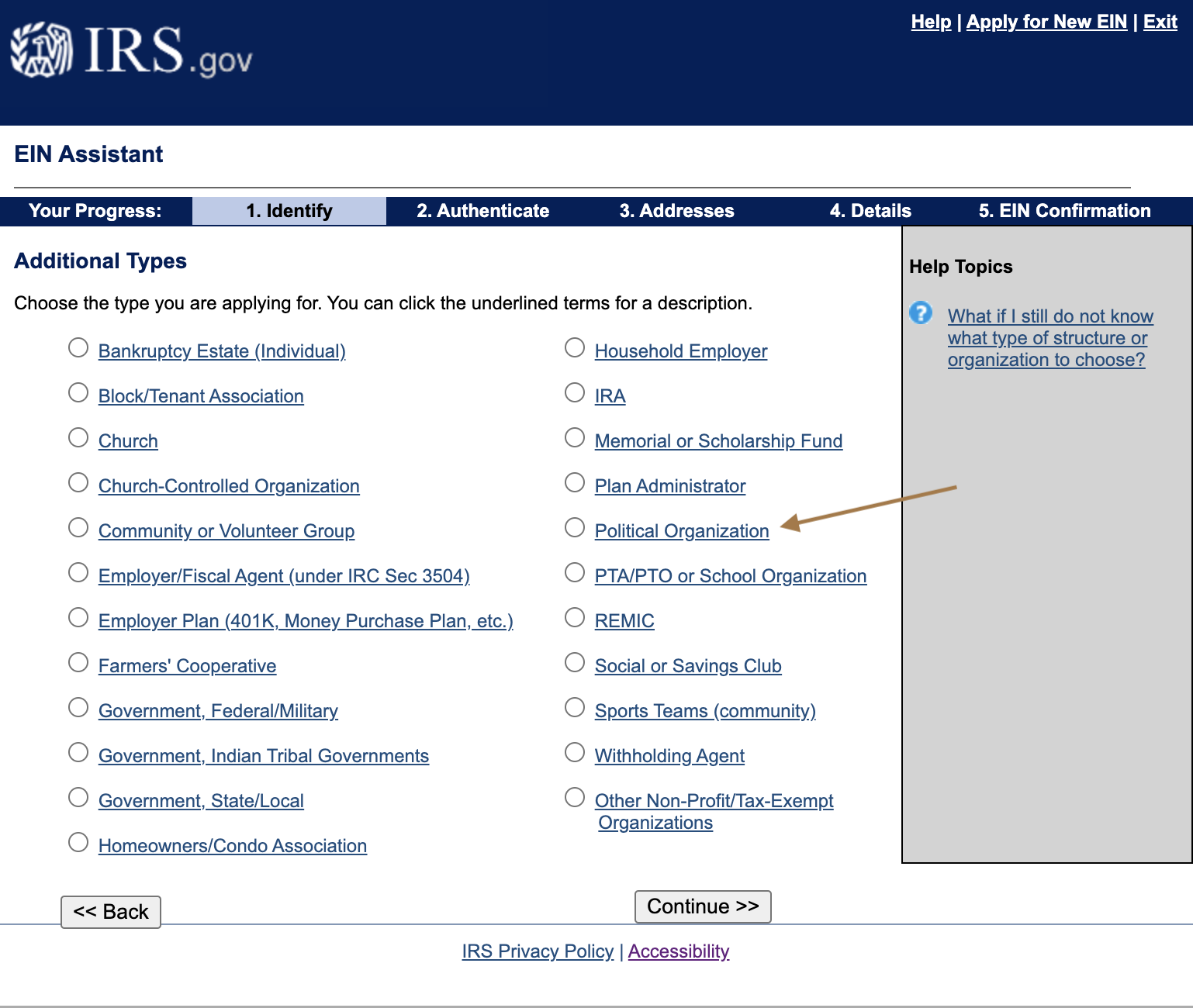1193x1008 pixels.
Task: Go back with the << Back button
Action: tap(111, 912)
